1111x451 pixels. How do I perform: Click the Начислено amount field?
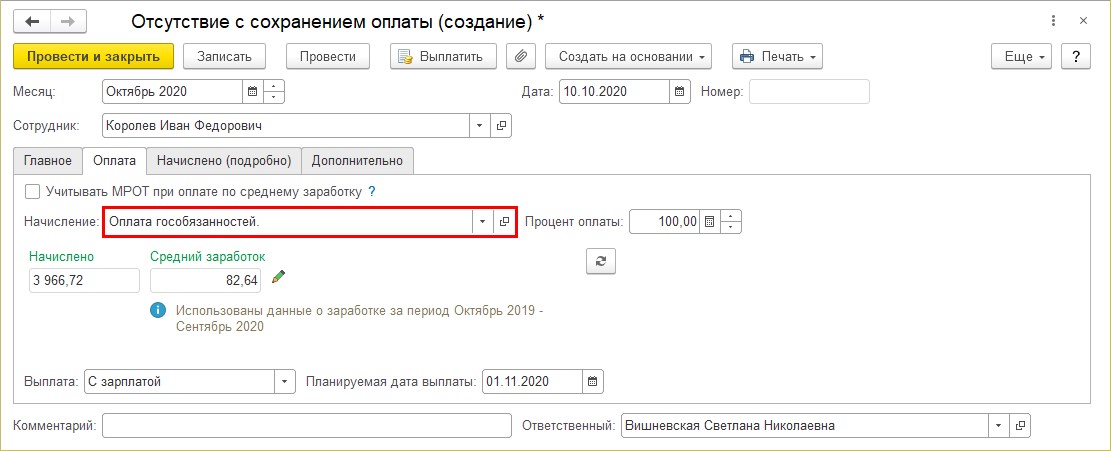point(84,280)
